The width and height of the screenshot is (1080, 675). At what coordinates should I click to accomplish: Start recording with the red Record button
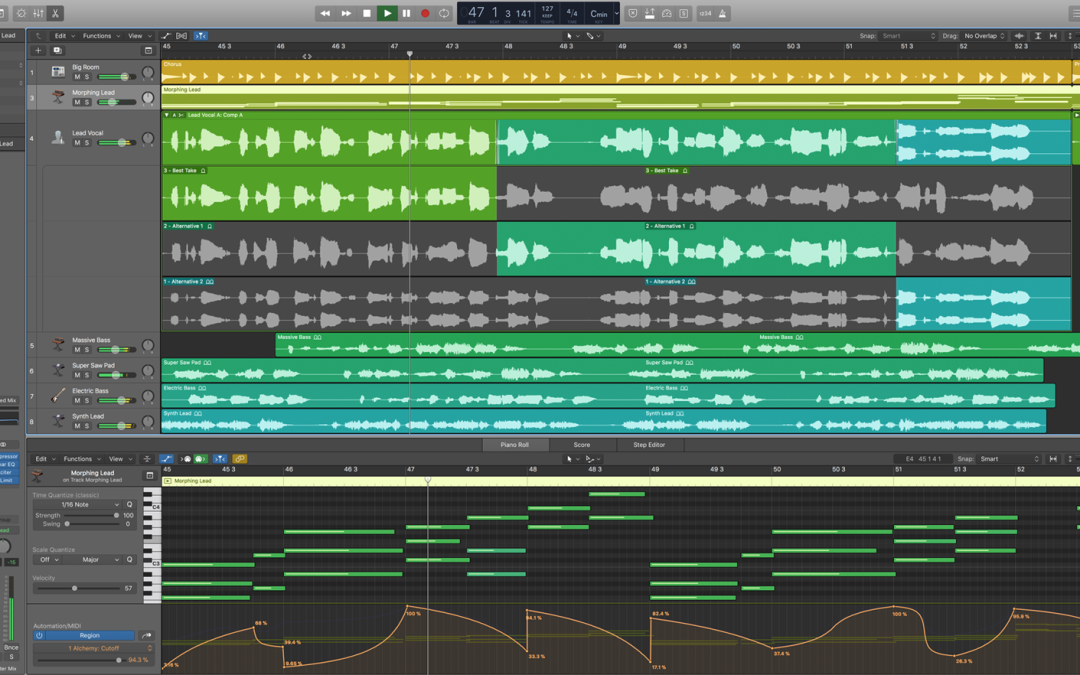click(425, 13)
